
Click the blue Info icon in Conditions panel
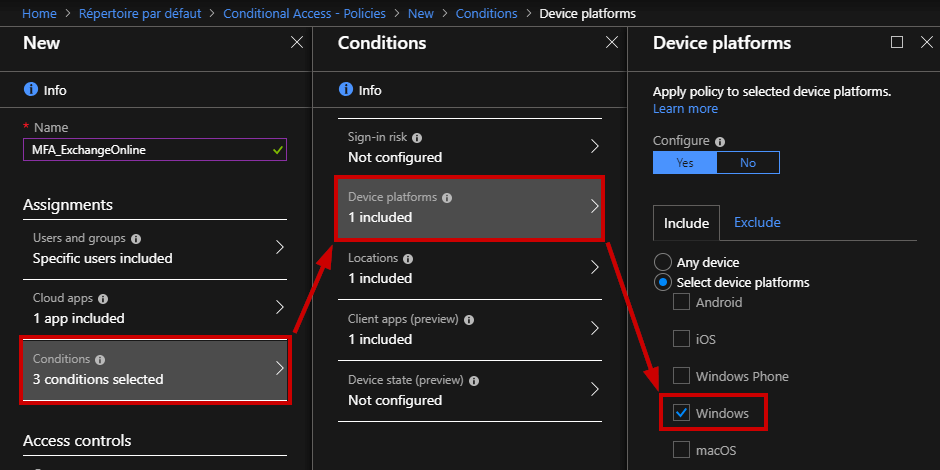pos(345,90)
